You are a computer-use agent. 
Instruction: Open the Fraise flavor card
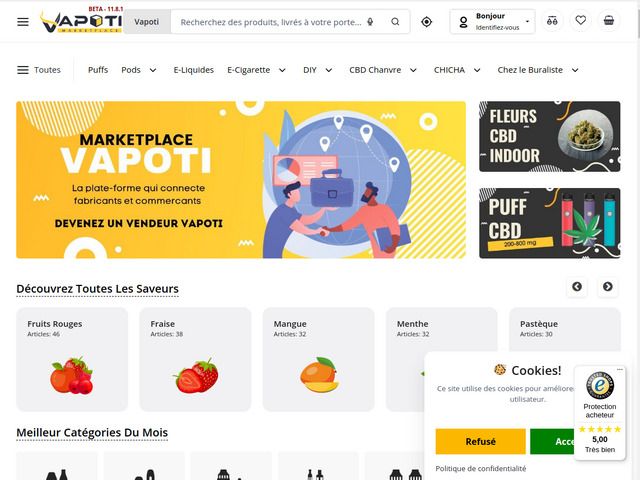(x=195, y=359)
